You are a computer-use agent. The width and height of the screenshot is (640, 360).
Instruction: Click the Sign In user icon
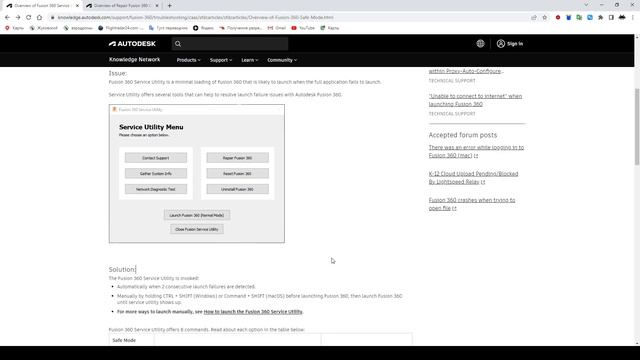501,44
